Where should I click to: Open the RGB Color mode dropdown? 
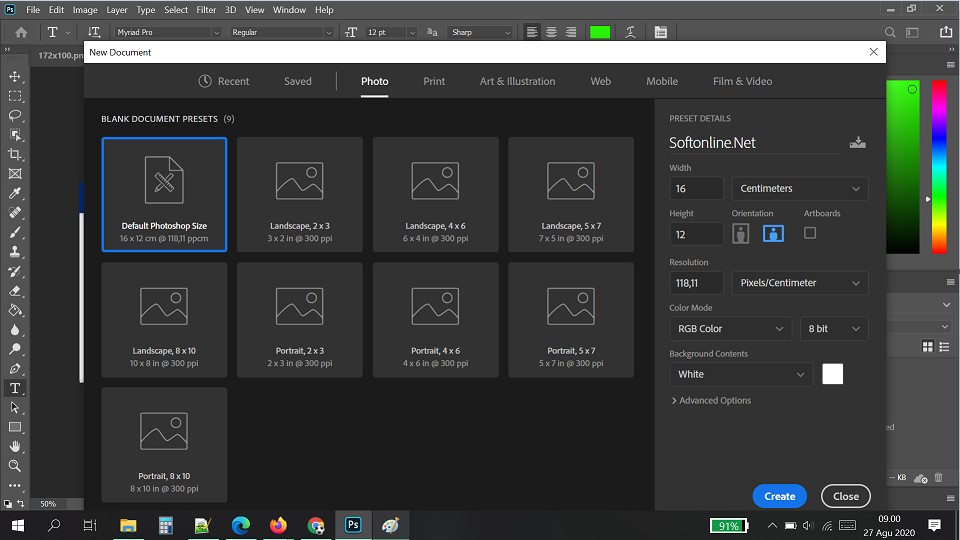click(x=730, y=328)
